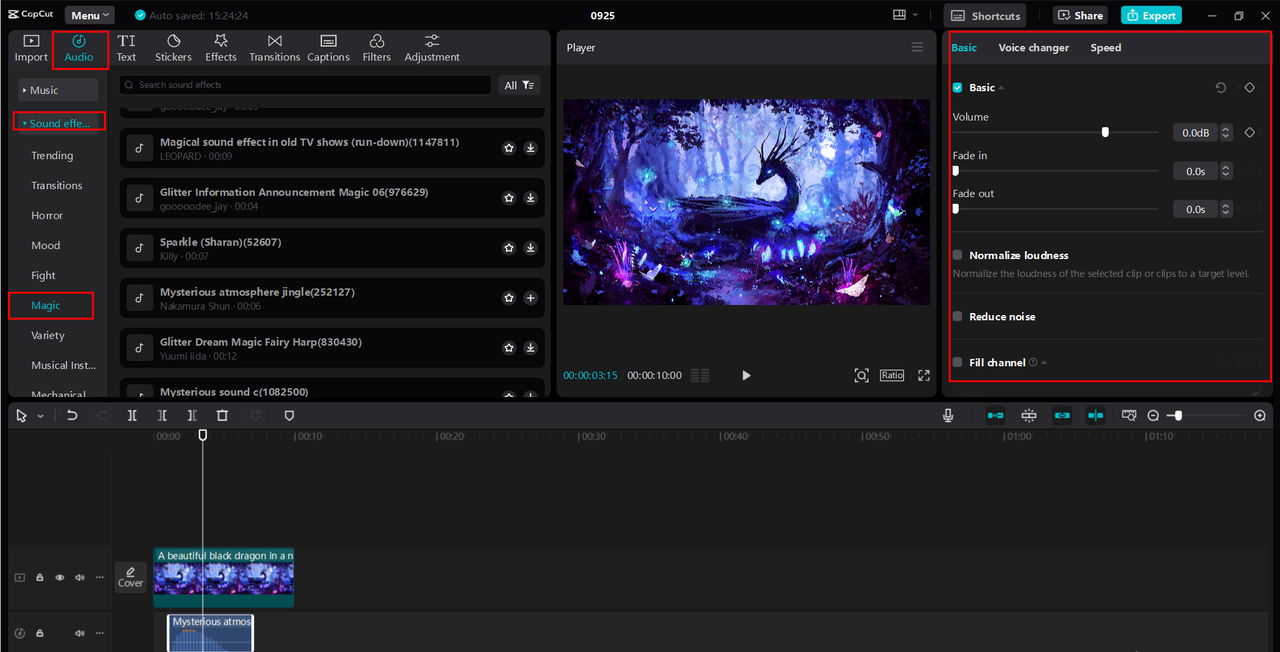
Task: Add Mysterious atmosphere jingle to timeline
Action: pyautogui.click(x=530, y=298)
